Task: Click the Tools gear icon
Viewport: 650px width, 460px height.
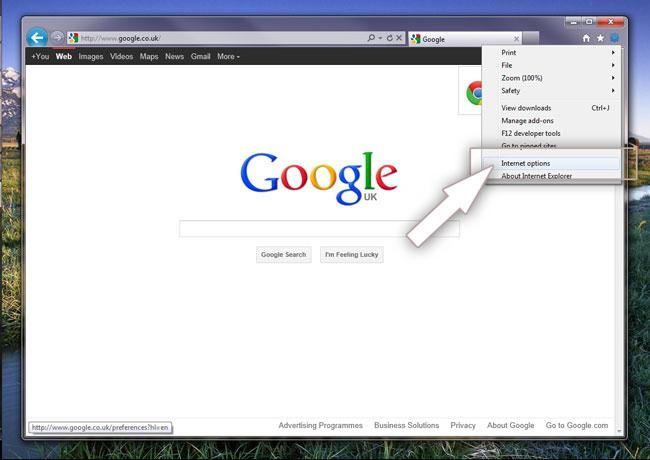Action: (614, 38)
